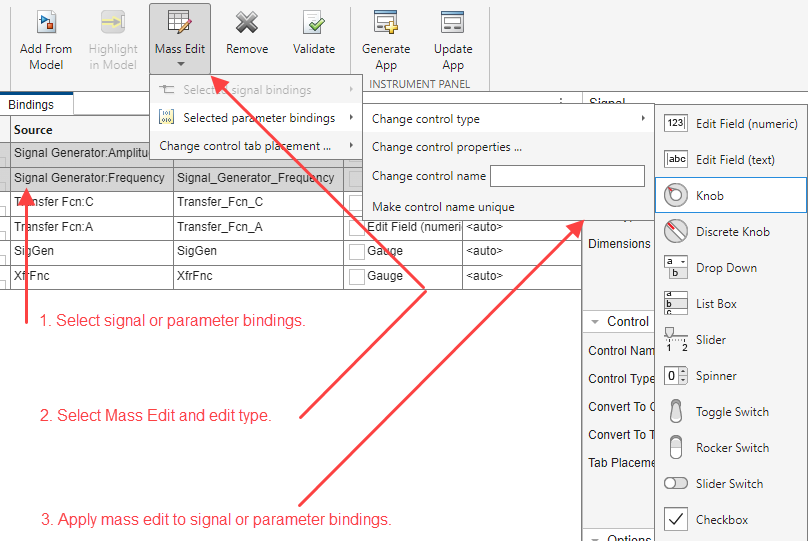Collapse the Control section
The height and width of the screenshot is (541, 808).
595,322
